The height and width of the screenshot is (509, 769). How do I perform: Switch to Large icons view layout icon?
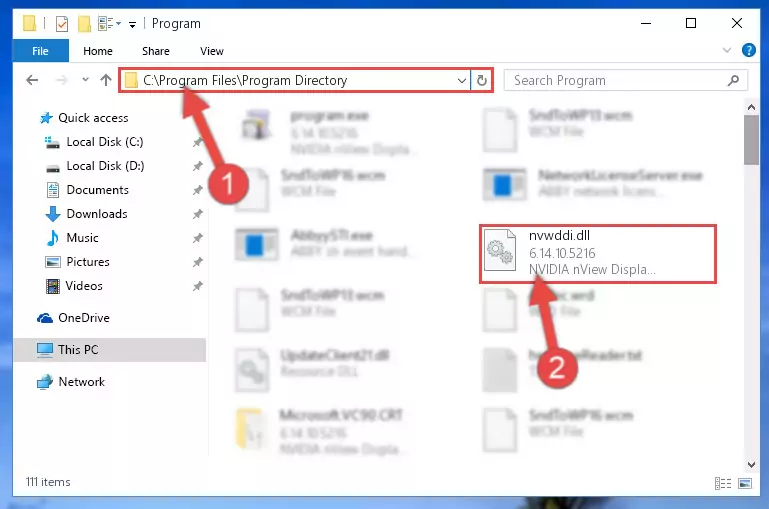(744, 484)
